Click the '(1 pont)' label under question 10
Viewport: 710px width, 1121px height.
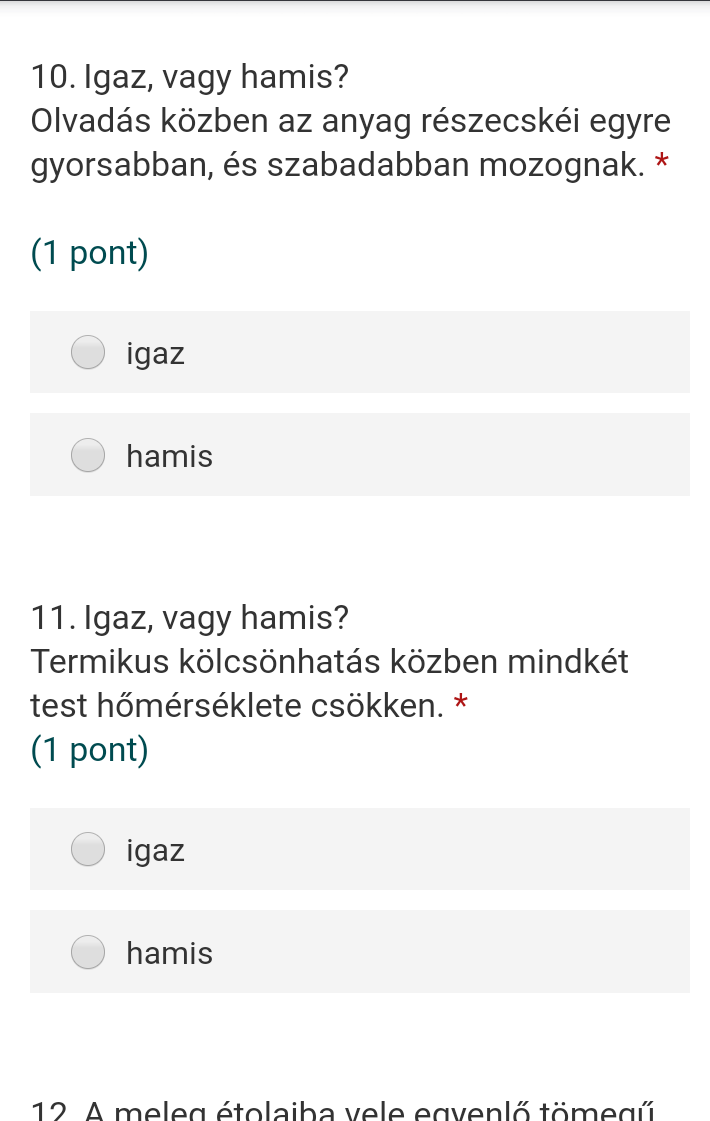pyautogui.click(x=90, y=253)
